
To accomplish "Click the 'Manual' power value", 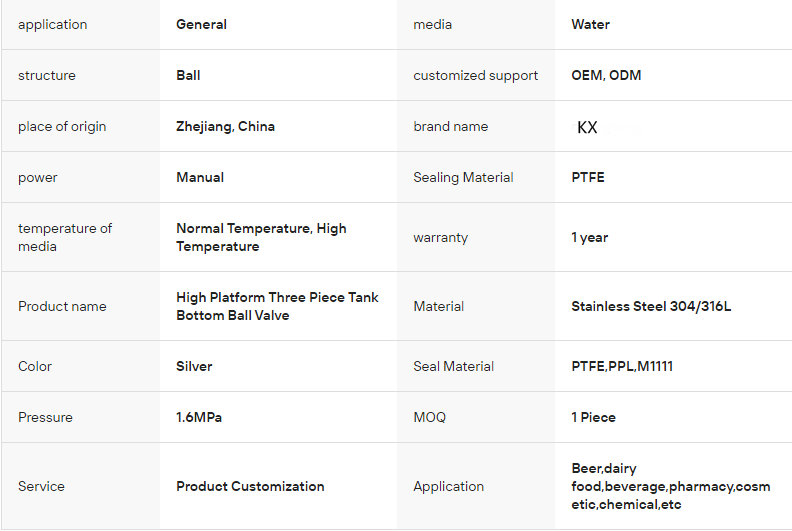I will tap(200, 177).
